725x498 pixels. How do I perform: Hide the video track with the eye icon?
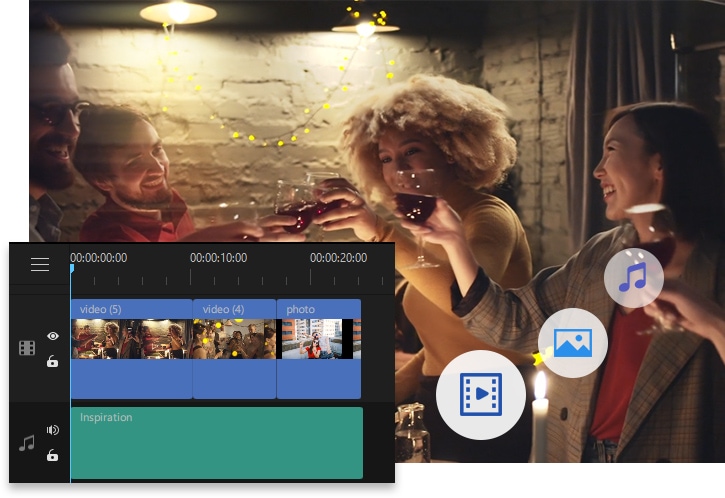53,336
